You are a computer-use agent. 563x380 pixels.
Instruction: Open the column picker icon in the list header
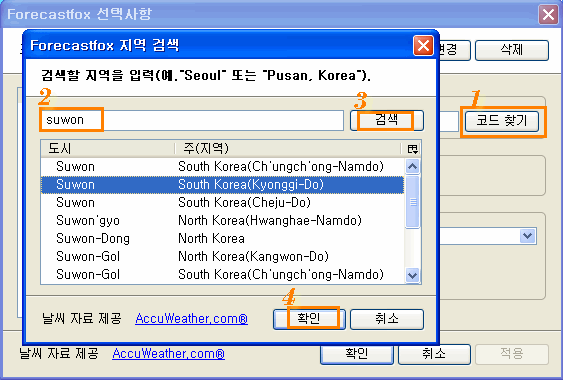(x=413, y=149)
